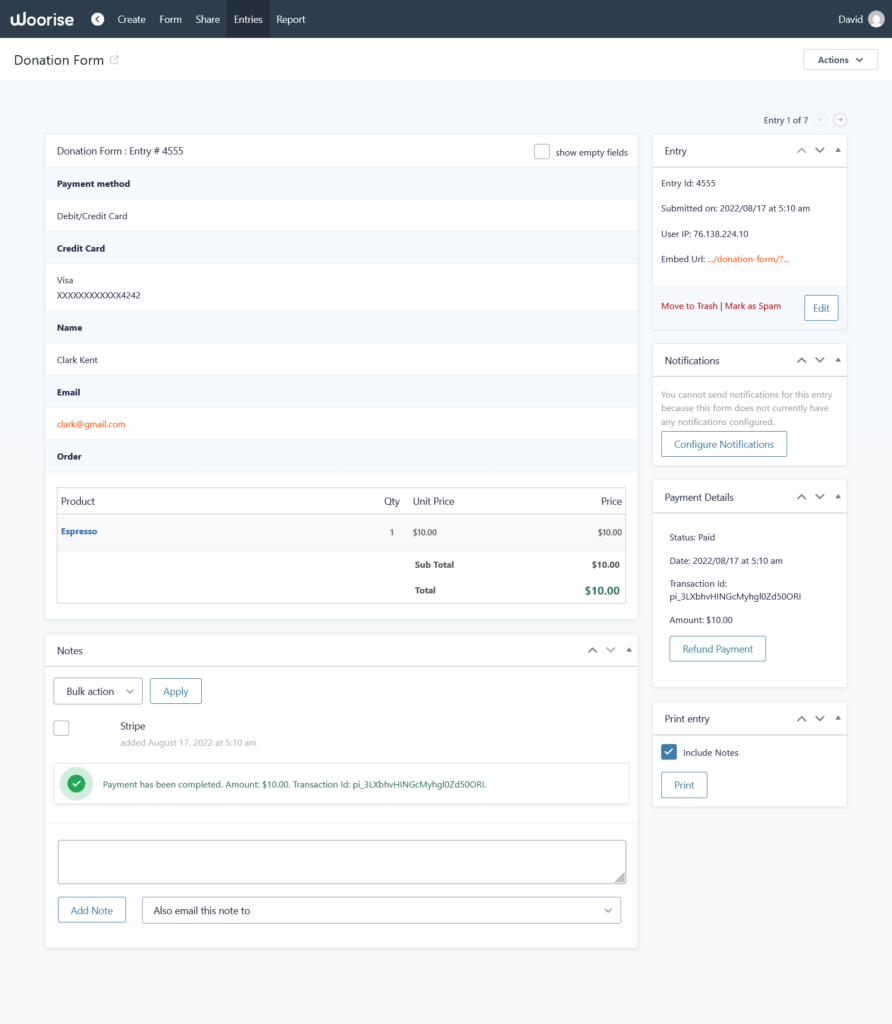Collapse the Entry panel with its up chevron
Screen dimensions: 892x1024
coord(801,150)
